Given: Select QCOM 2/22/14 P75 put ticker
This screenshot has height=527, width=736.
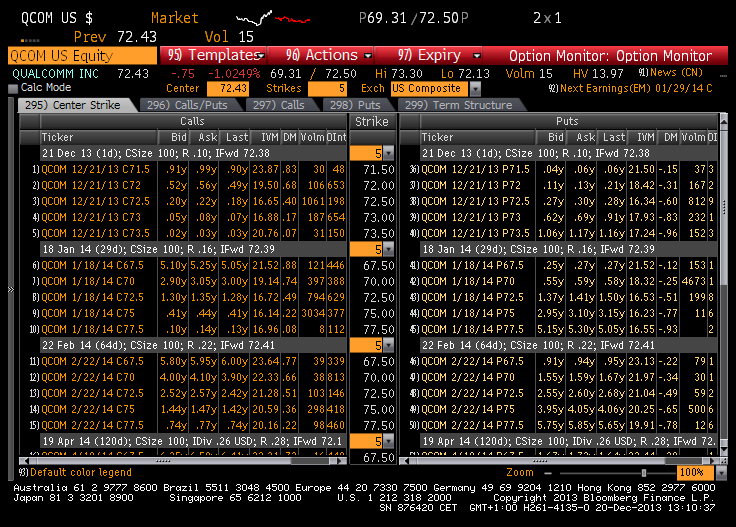Looking at the screenshot, I should pos(468,409).
